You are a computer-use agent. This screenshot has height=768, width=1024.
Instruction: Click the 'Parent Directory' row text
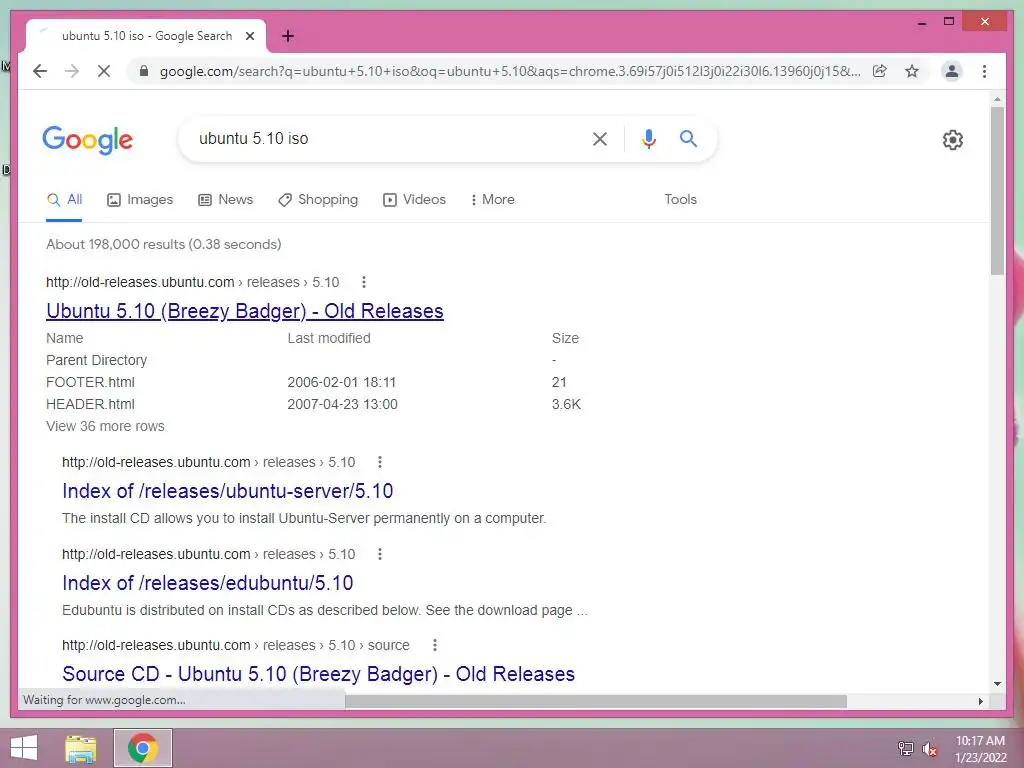tap(96, 360)
